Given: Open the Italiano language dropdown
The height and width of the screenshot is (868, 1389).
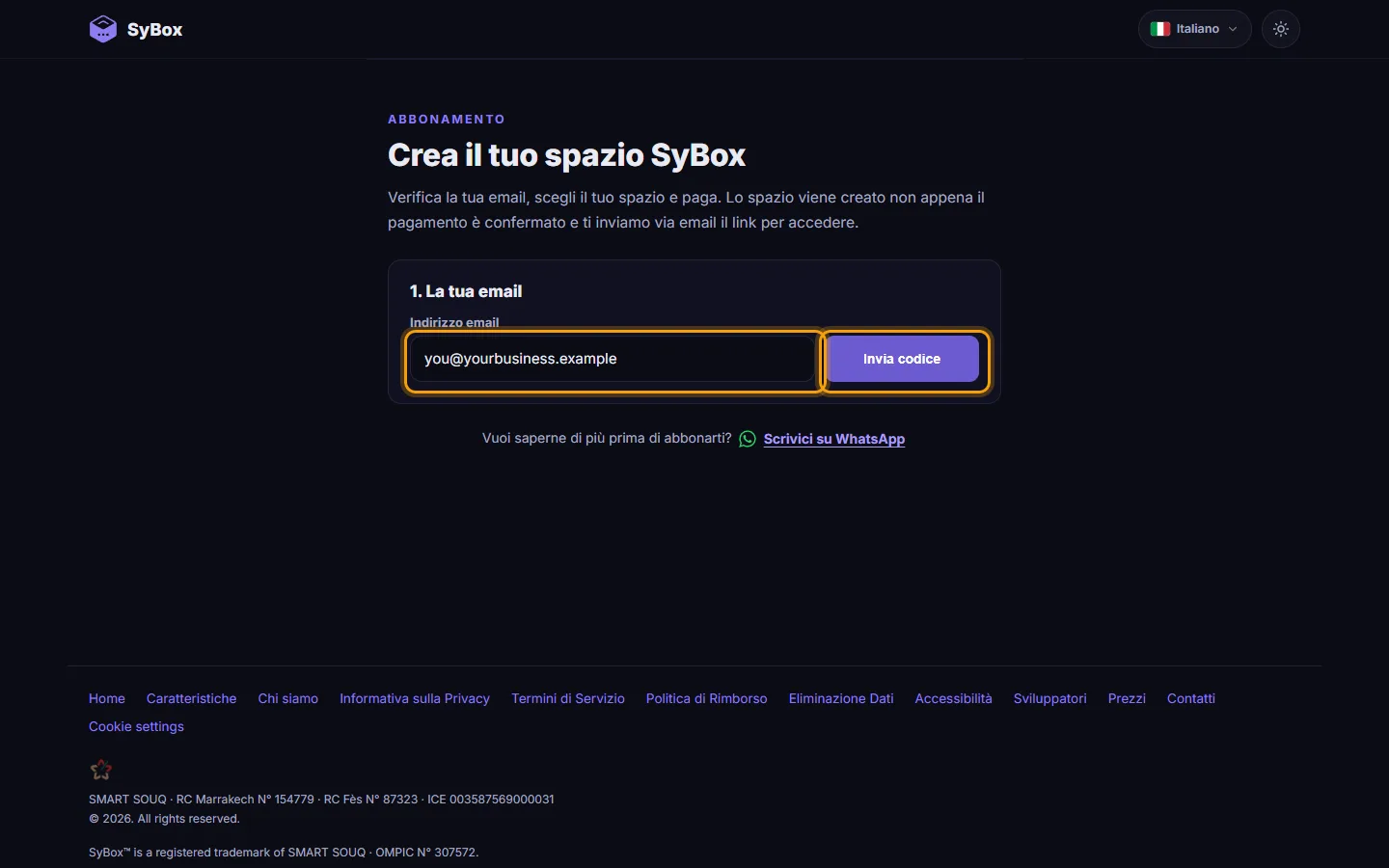Looking at the screenshot, I should coord(1194,29).
